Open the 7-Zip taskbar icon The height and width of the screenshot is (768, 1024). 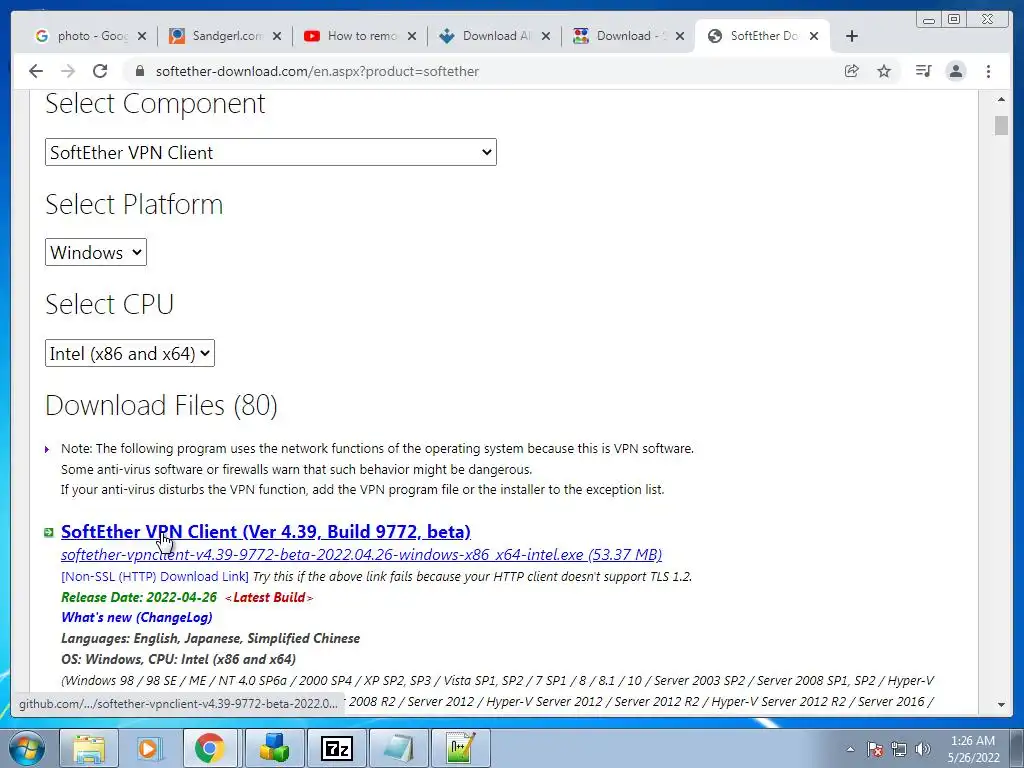337,748
